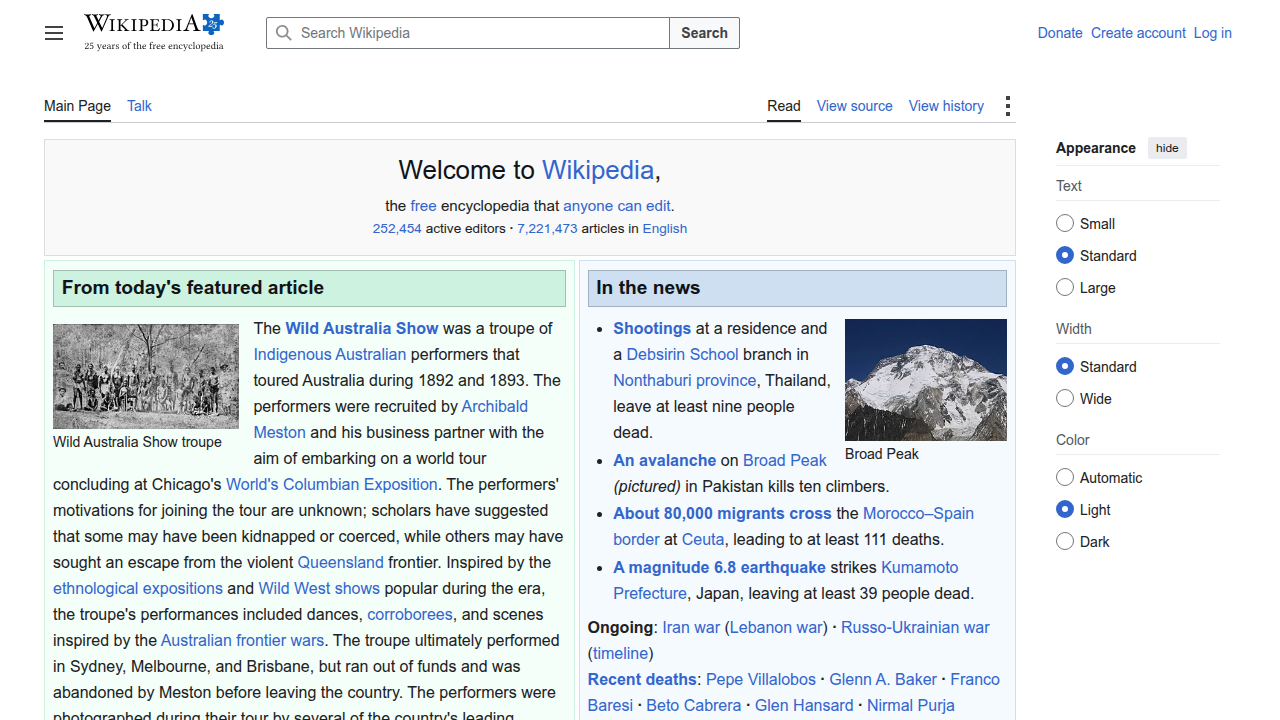Select Standard width option
The width and height of the screenshot is (1280, 720).
click(x=1065, y=366)
